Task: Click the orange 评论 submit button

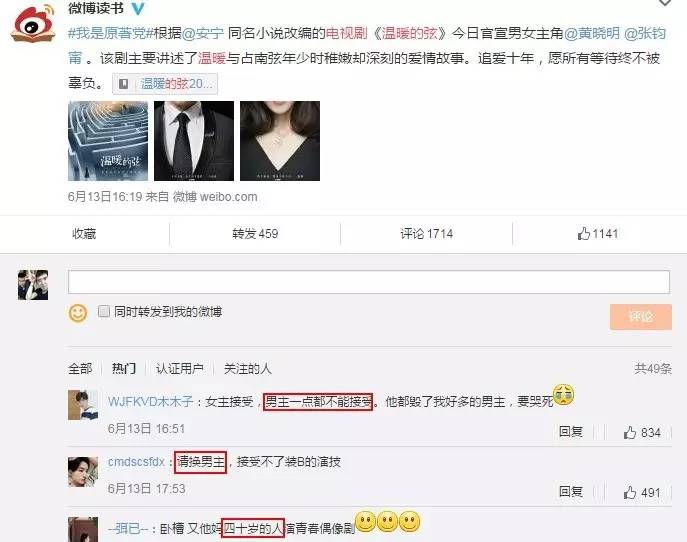Action: pos(641,316)
